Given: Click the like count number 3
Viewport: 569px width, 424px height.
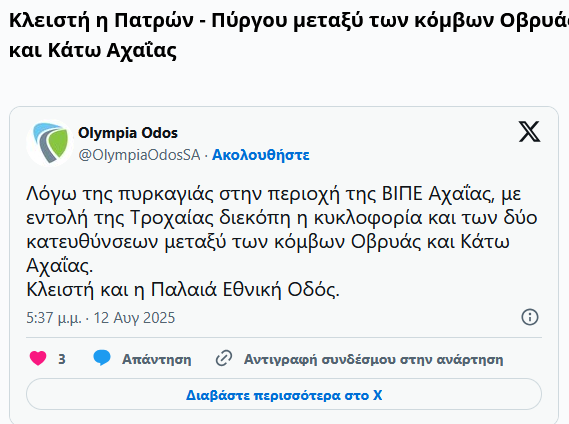Looking at the screenshot, I should [x=62, y=359].
